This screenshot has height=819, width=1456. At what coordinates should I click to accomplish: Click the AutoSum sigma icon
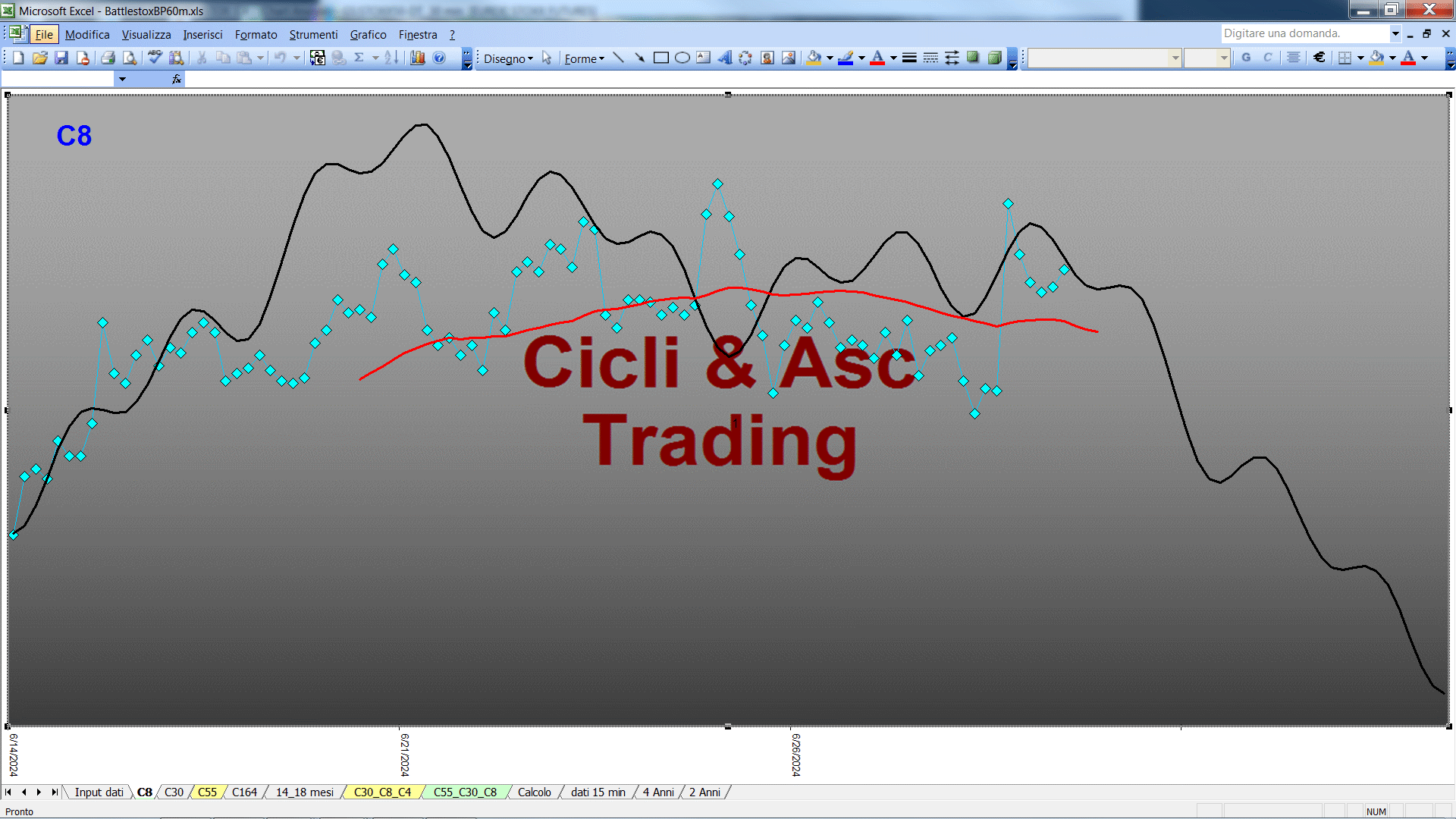click(x=359, y=58)
